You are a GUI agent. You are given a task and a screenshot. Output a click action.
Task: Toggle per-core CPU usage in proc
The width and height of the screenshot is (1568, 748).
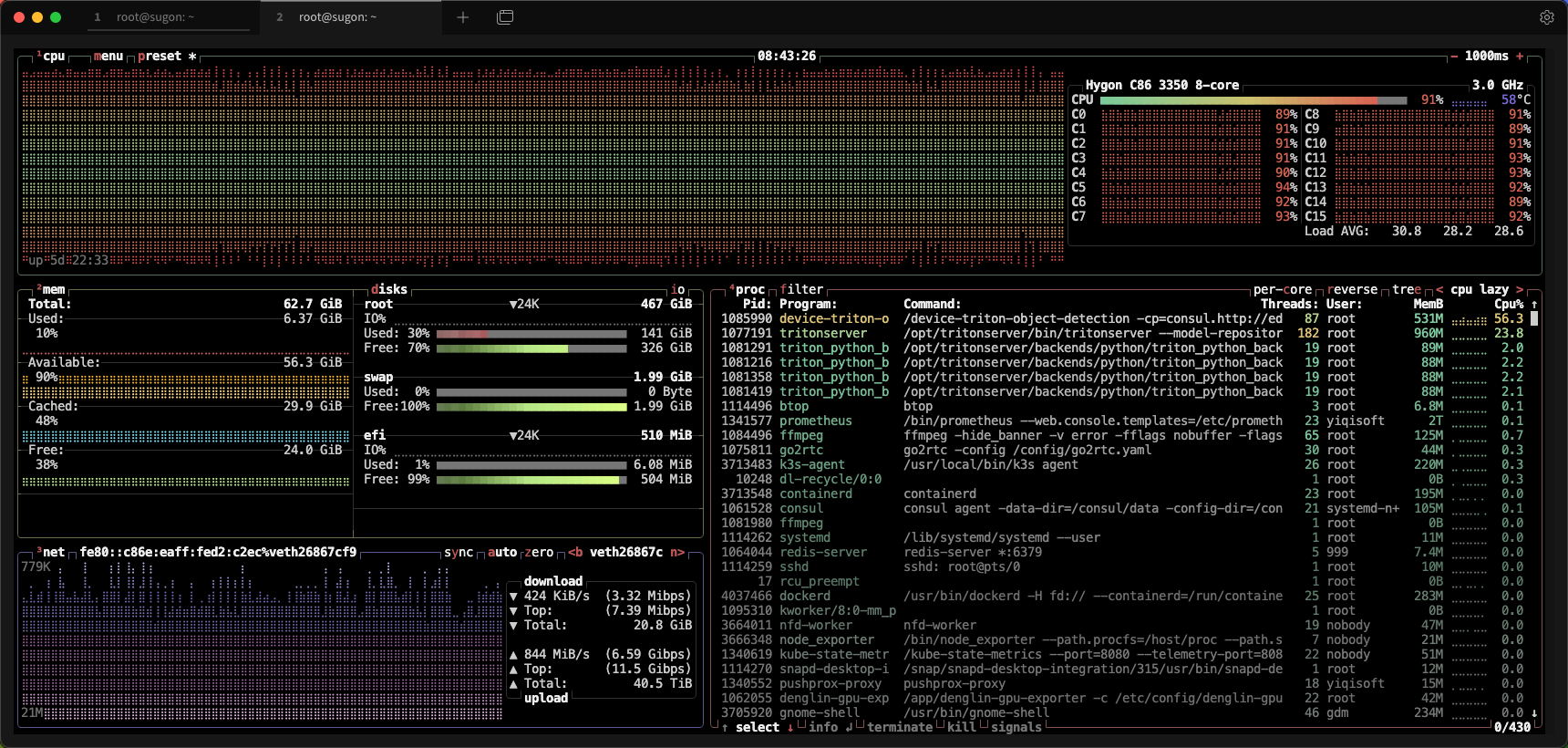click(1282, 289)
